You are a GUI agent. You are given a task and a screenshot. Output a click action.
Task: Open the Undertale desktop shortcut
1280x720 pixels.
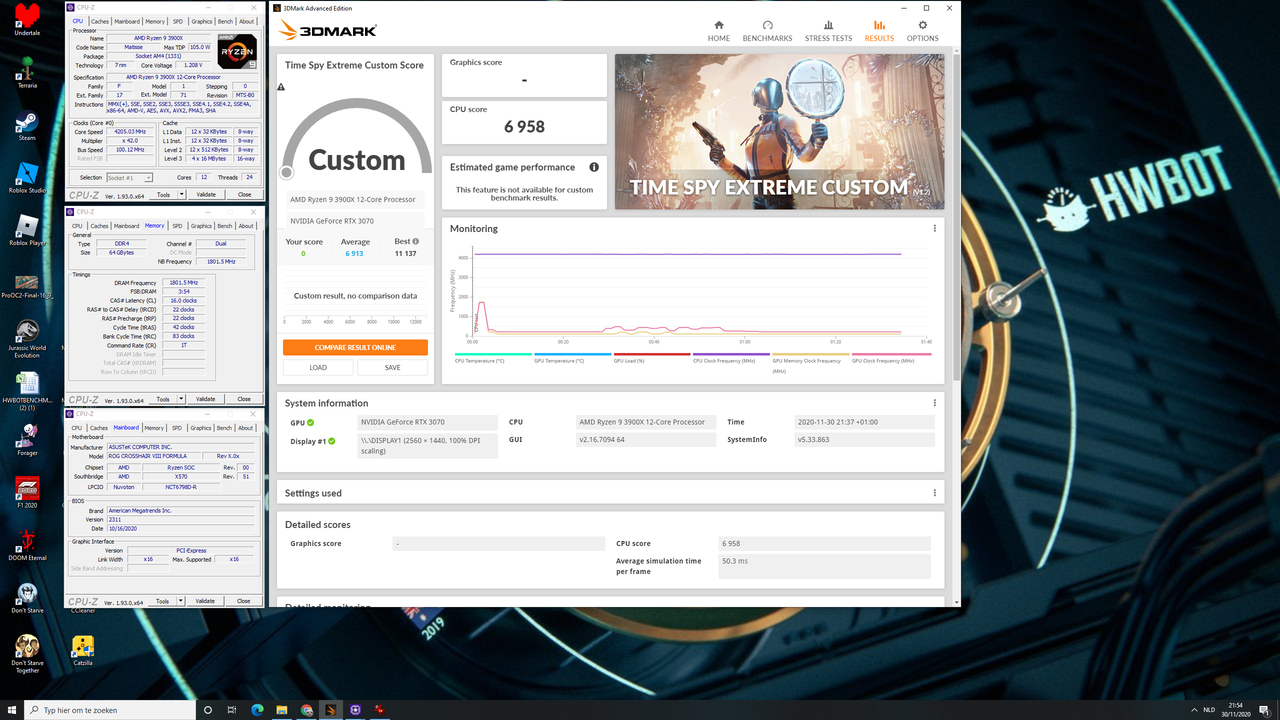click(27, 19)
